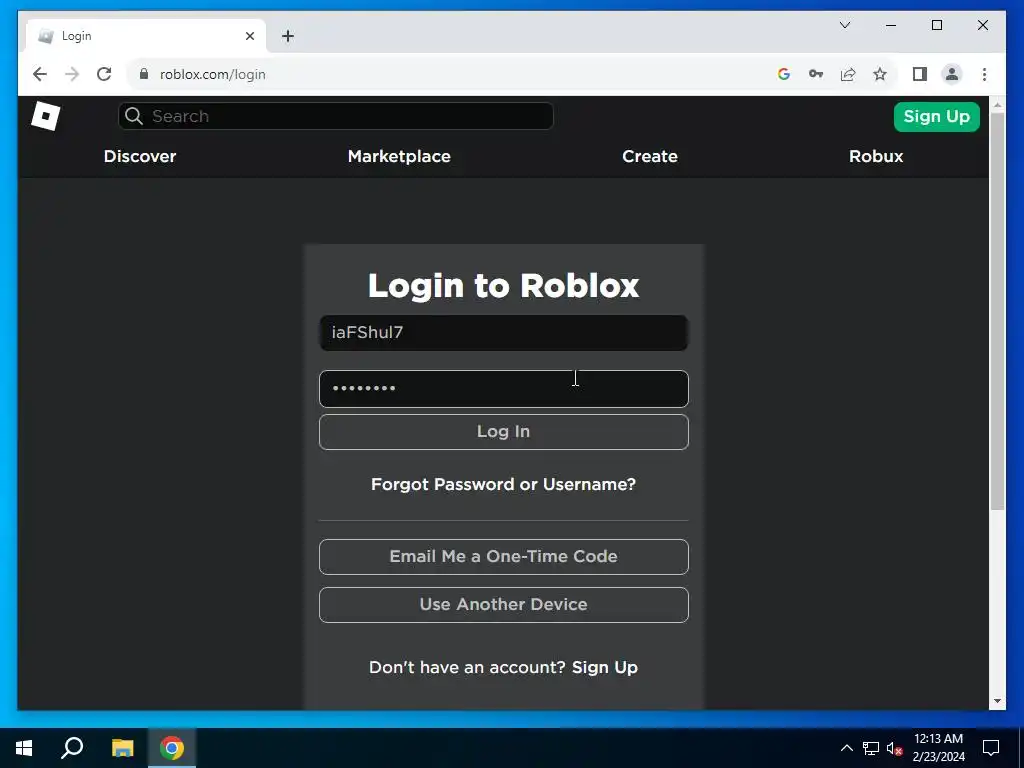Click Forgot Password or Username link
Screen dimensions: 1024x768
coord(503,484)
